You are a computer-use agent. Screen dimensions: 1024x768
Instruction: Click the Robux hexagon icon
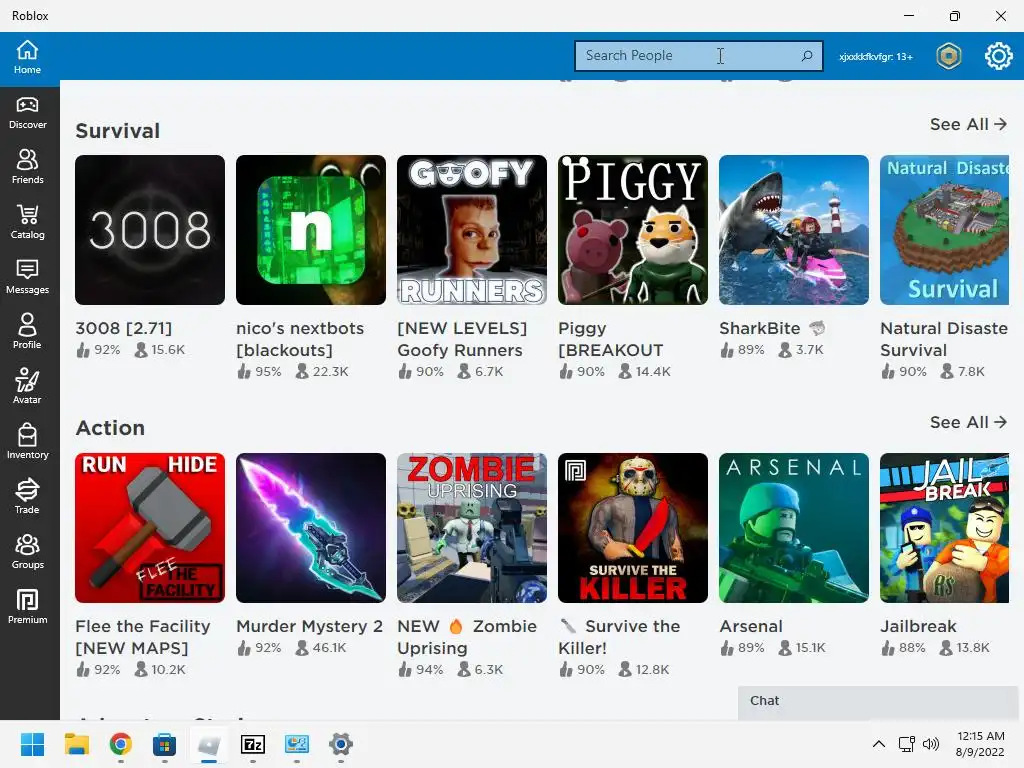[949, 56]
